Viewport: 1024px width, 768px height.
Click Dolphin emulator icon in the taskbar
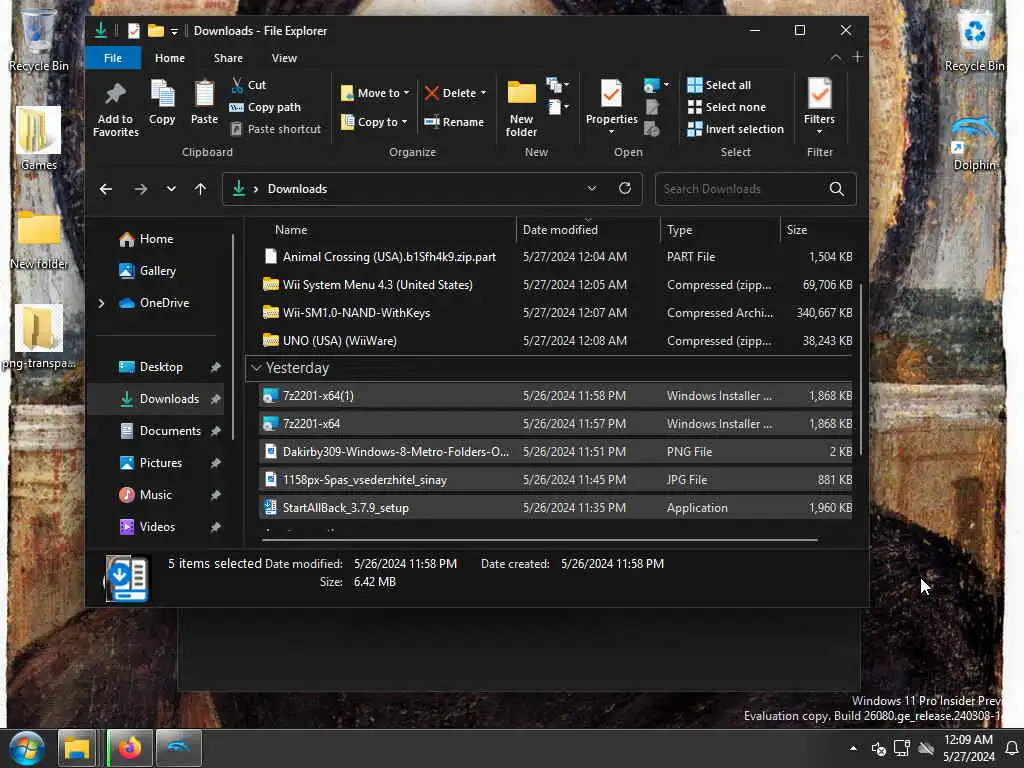click(178, 748)
